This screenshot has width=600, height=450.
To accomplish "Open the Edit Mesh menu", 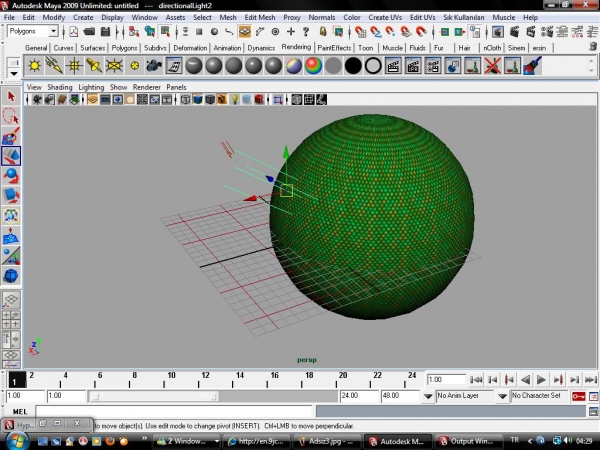I will tap(260, 17).
